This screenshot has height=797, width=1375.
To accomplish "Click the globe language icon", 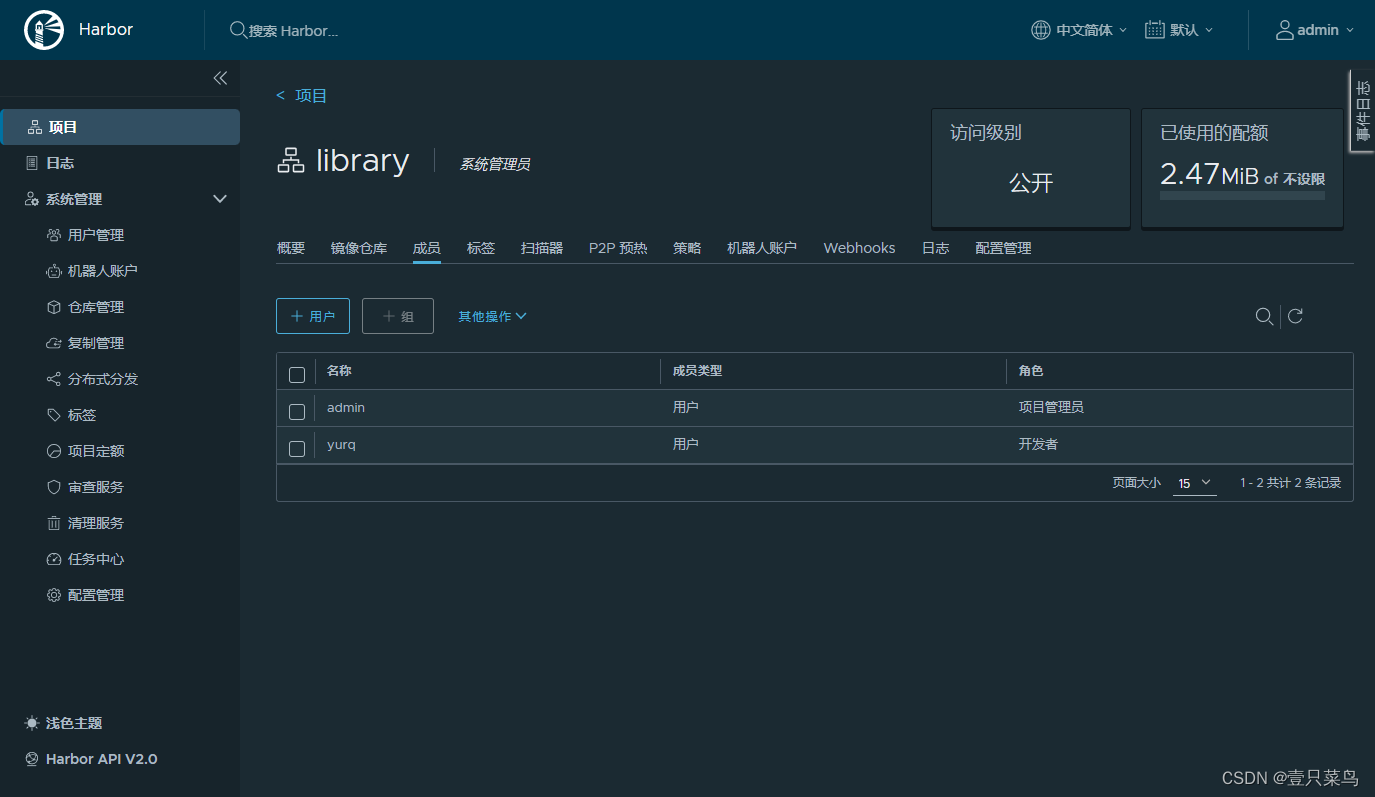I will pos(1041,30).
